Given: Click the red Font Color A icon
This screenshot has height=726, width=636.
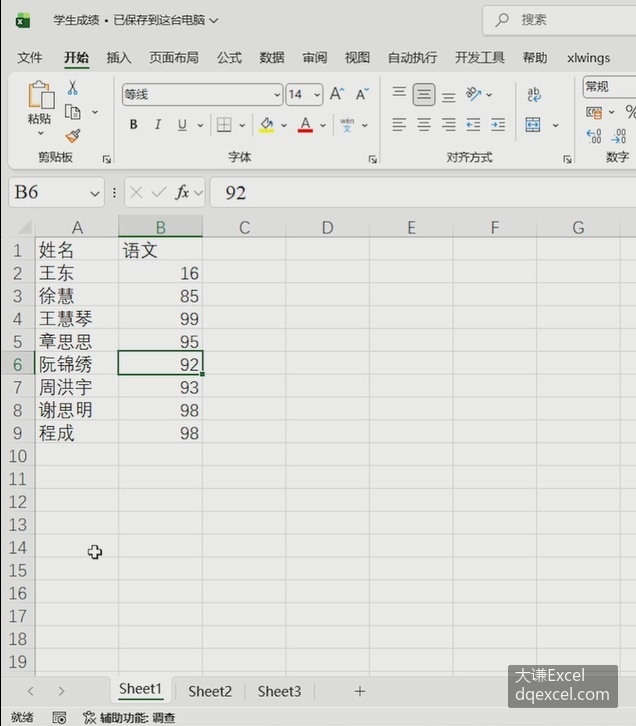Looking at the screenshot, I should pos(305,125).
